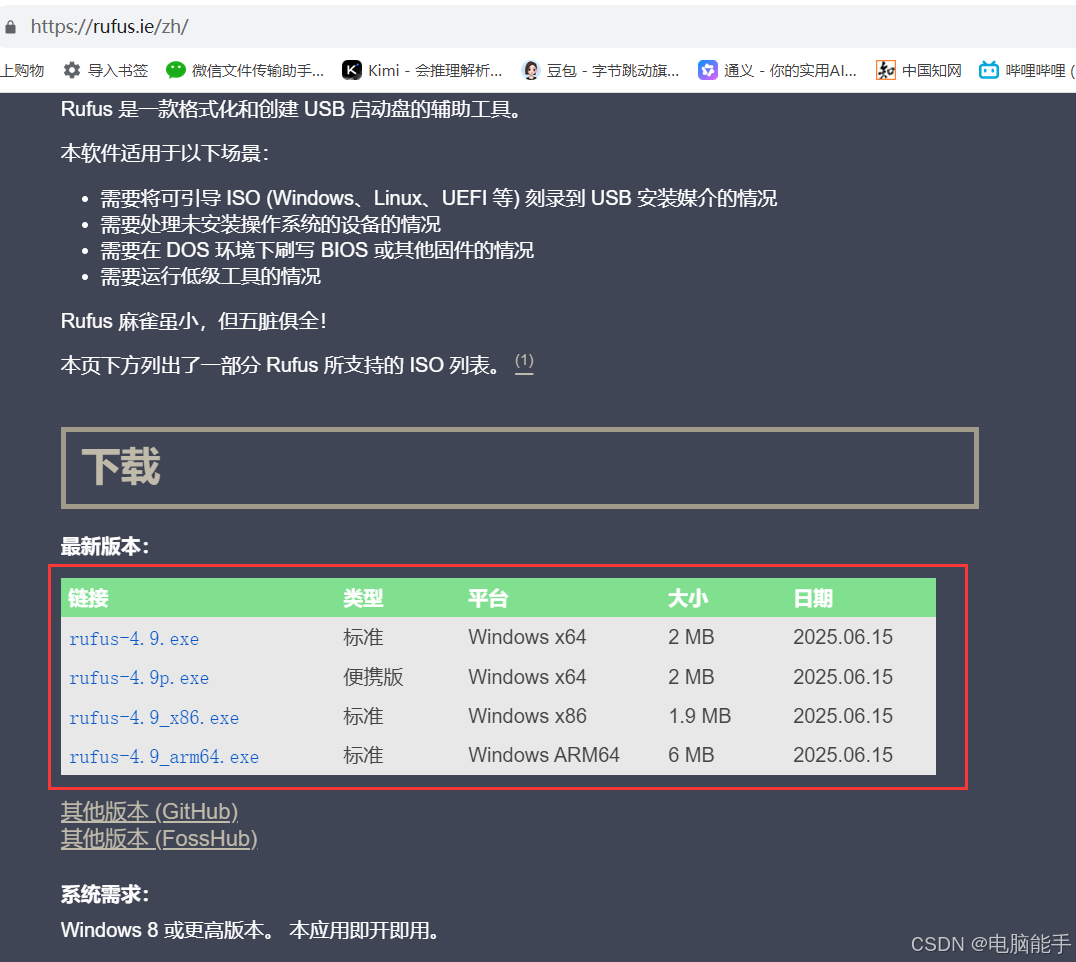The width and height of the screenshot is (1076, 962).
Task: Open 其他版本 (FossHub) link
Action: (x=159, y=838)
